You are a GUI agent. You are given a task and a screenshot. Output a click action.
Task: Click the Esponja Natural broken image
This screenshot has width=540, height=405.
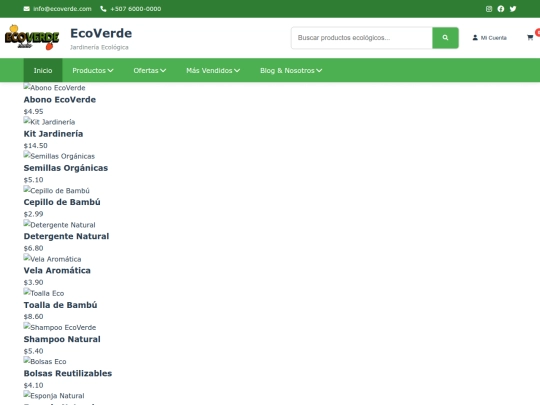54,395
